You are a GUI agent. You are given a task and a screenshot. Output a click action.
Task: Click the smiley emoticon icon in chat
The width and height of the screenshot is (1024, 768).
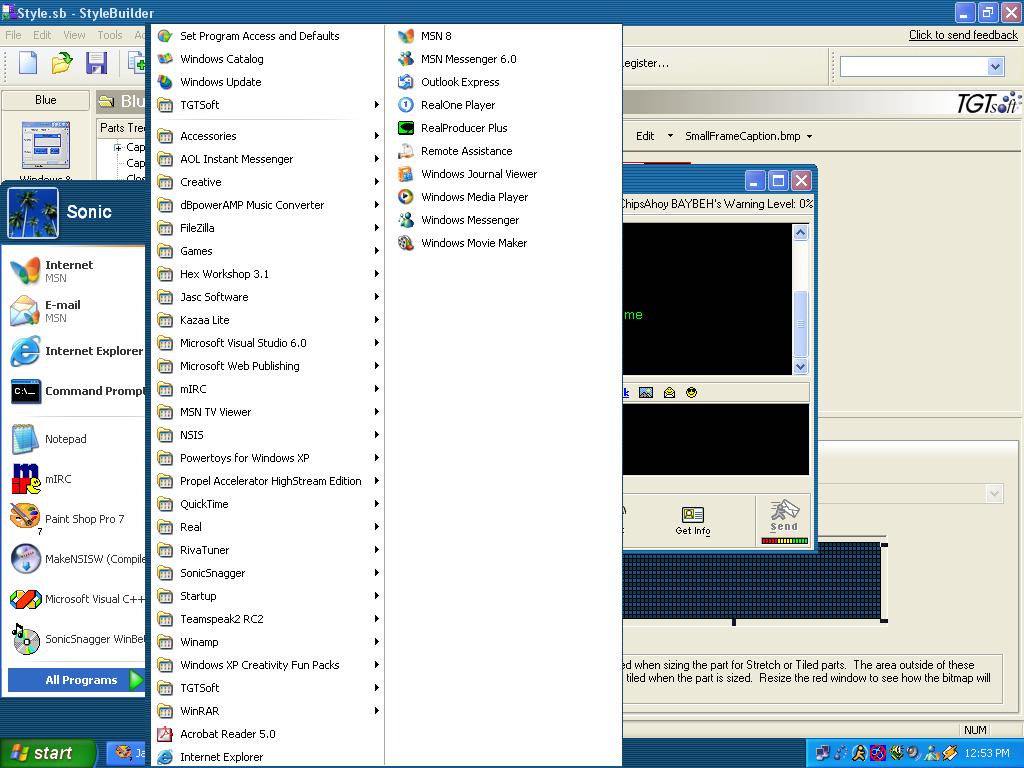(691, 393)
